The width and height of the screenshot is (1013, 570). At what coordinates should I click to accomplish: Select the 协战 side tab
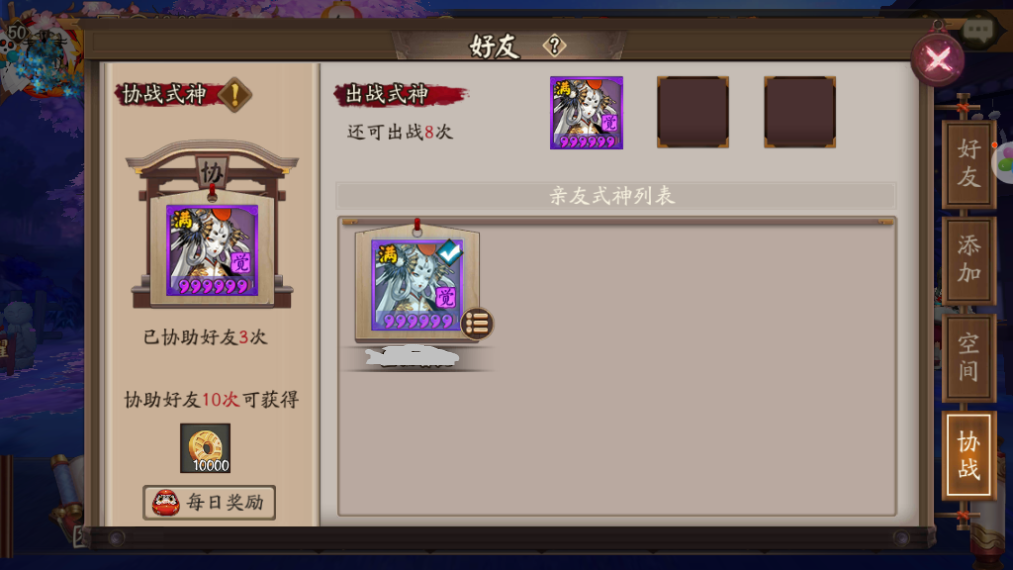[968, 456]
